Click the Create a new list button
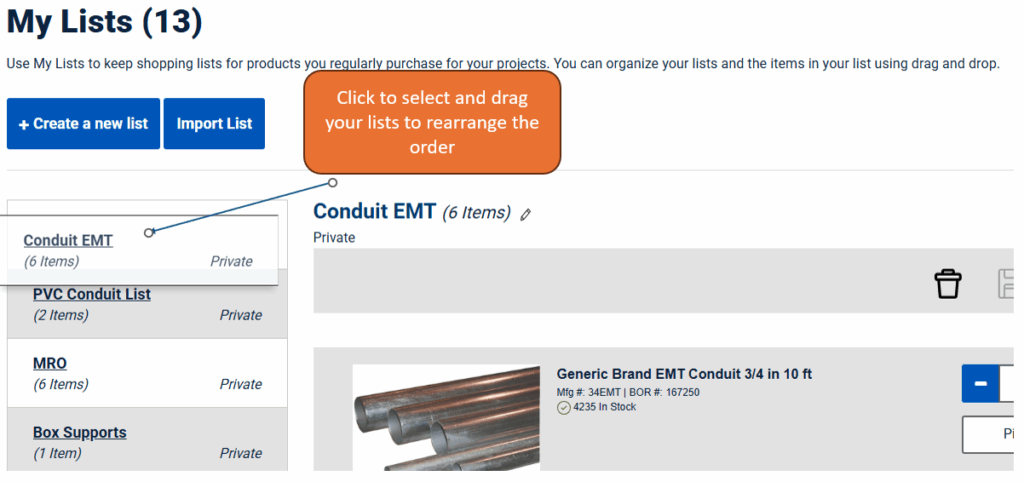 [x=84, y=123]
